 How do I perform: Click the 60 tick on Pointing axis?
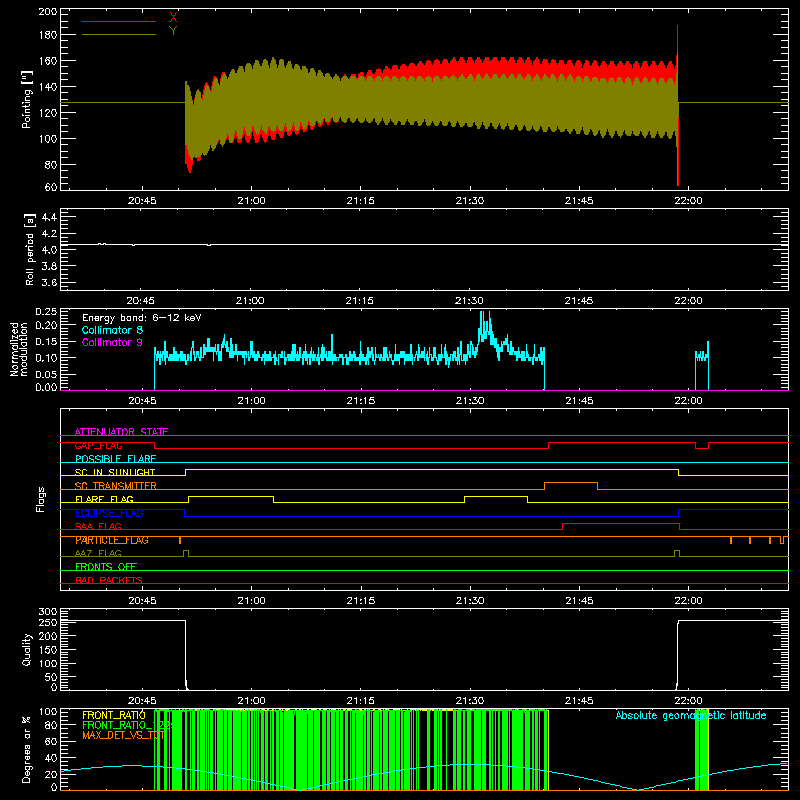pyautogui.click(x=51, y=187)
